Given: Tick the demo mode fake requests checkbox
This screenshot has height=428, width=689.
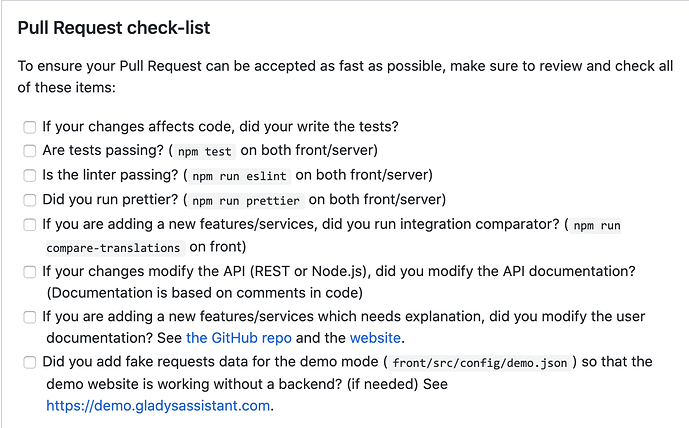Looking at the screenshot, I should 29,363.
